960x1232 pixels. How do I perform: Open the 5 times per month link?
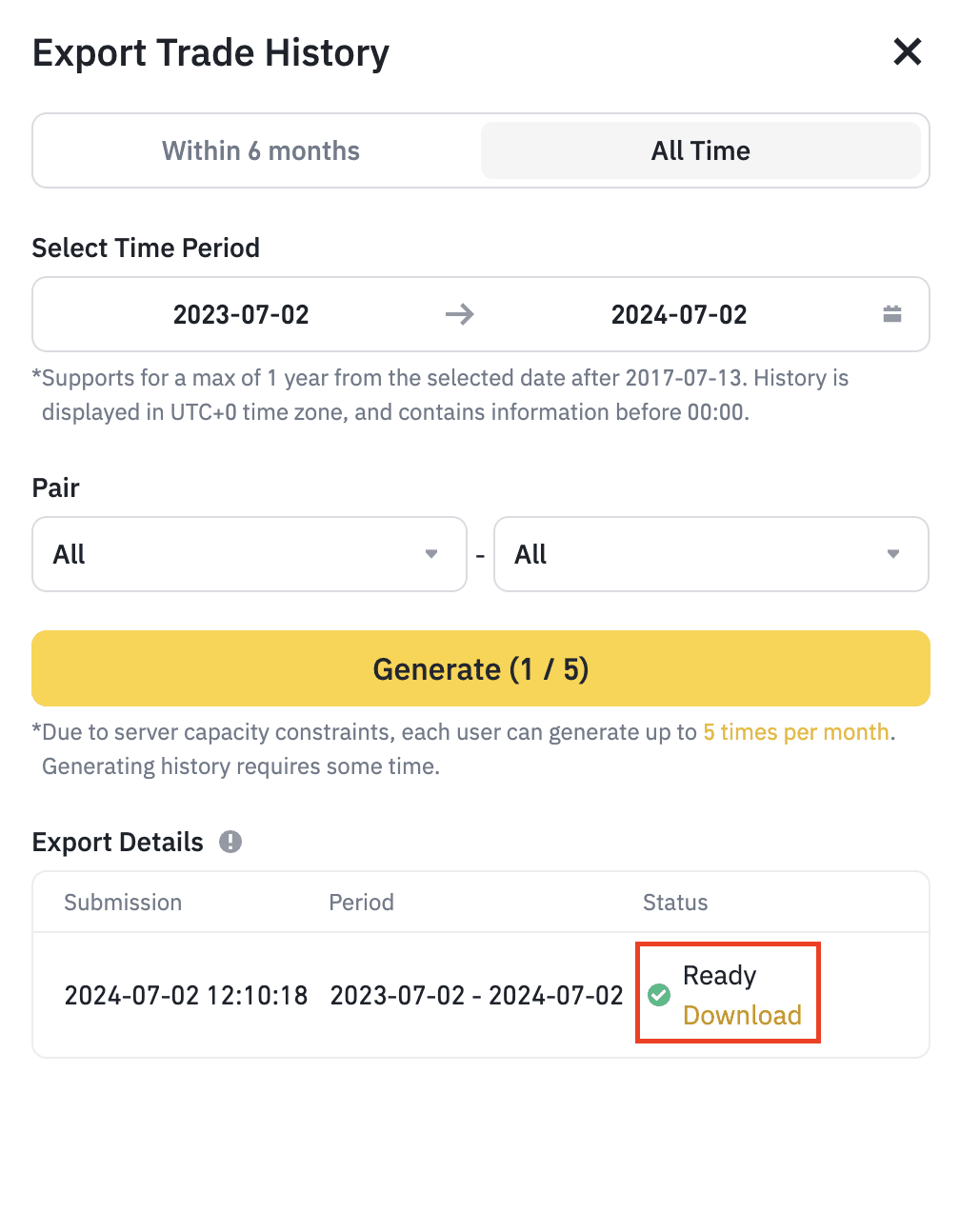point(796,732)
